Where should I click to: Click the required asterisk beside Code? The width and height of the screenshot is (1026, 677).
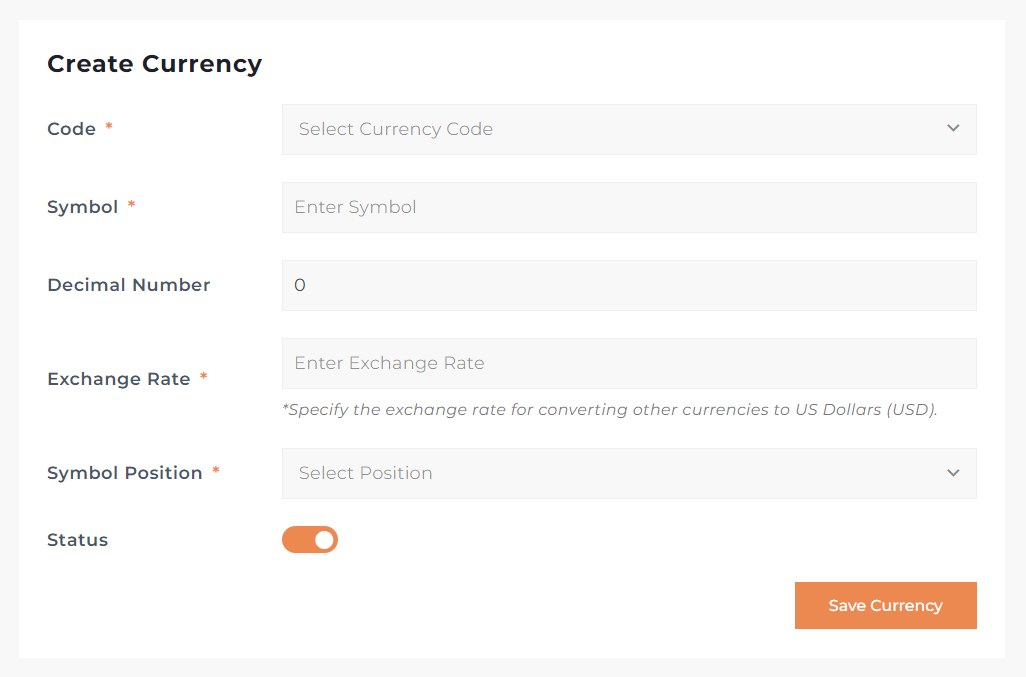(x=109, y=128)
